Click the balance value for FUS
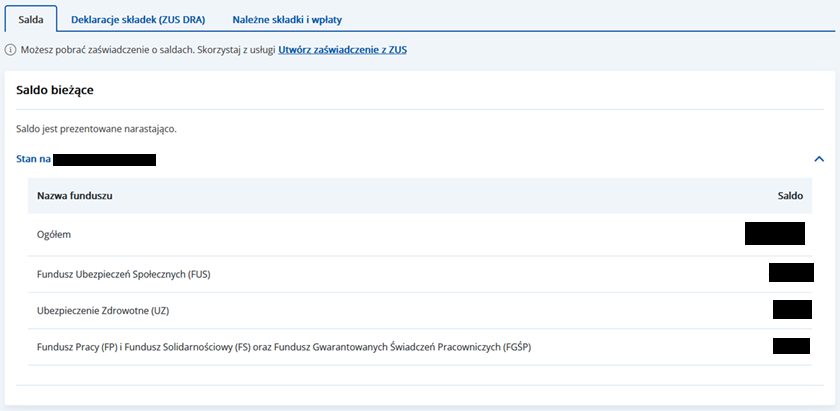The height and width of the screenshot is (411, 840). tap(790, 272)
